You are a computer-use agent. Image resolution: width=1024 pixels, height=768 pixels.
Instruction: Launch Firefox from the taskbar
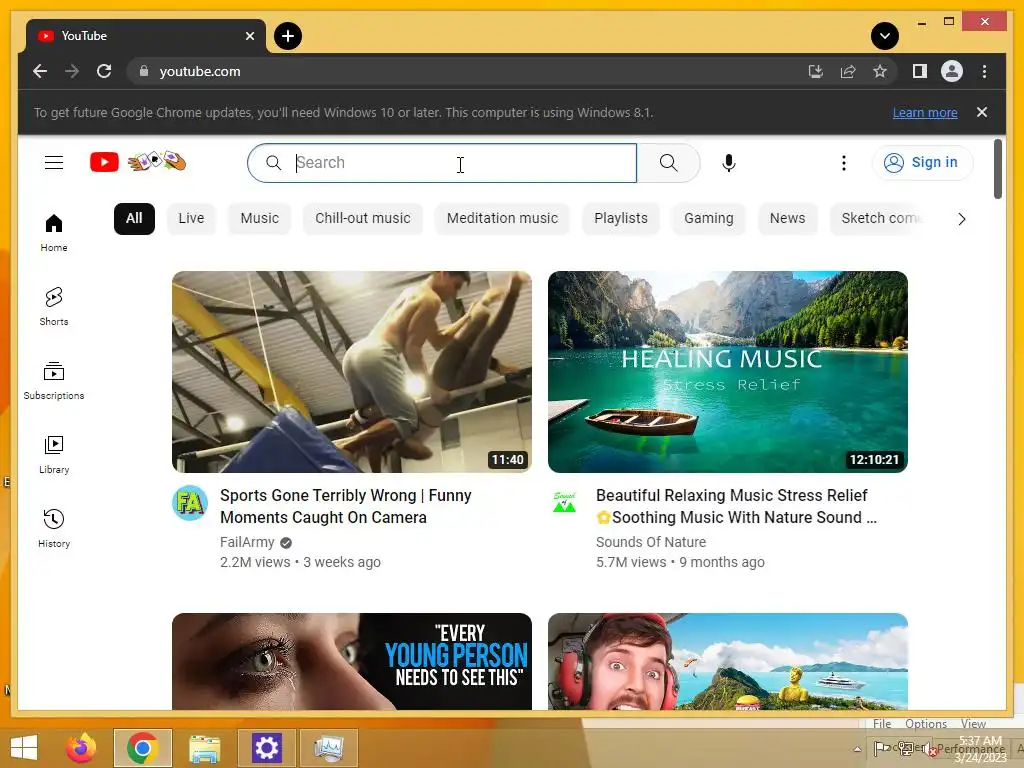[81, 748]
